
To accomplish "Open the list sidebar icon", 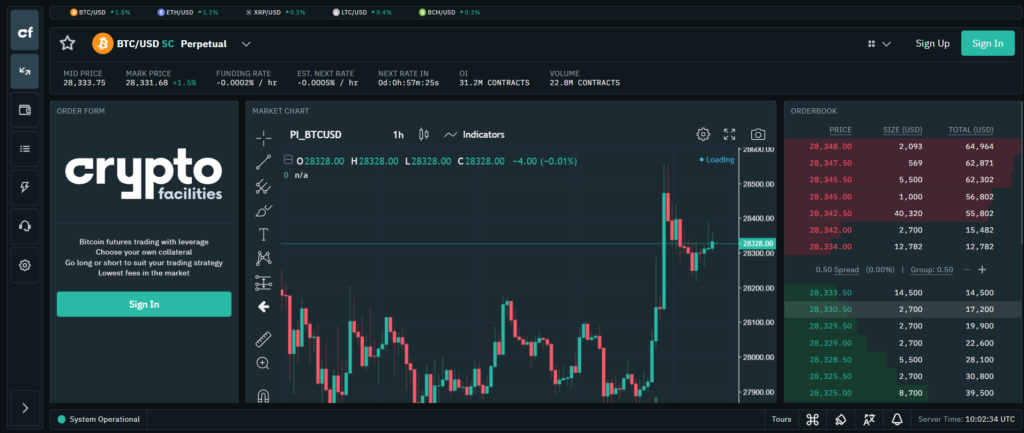I will [x=25, y=148].
